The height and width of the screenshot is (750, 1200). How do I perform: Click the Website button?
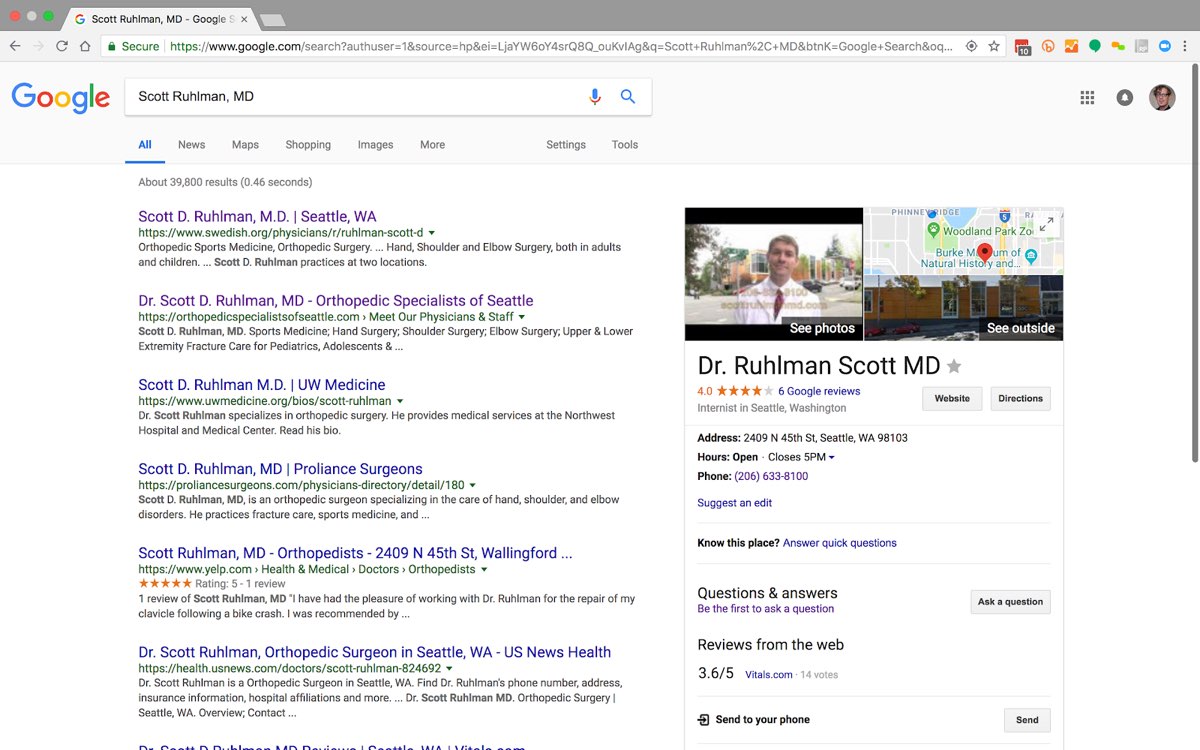click(x=952, y=398)
